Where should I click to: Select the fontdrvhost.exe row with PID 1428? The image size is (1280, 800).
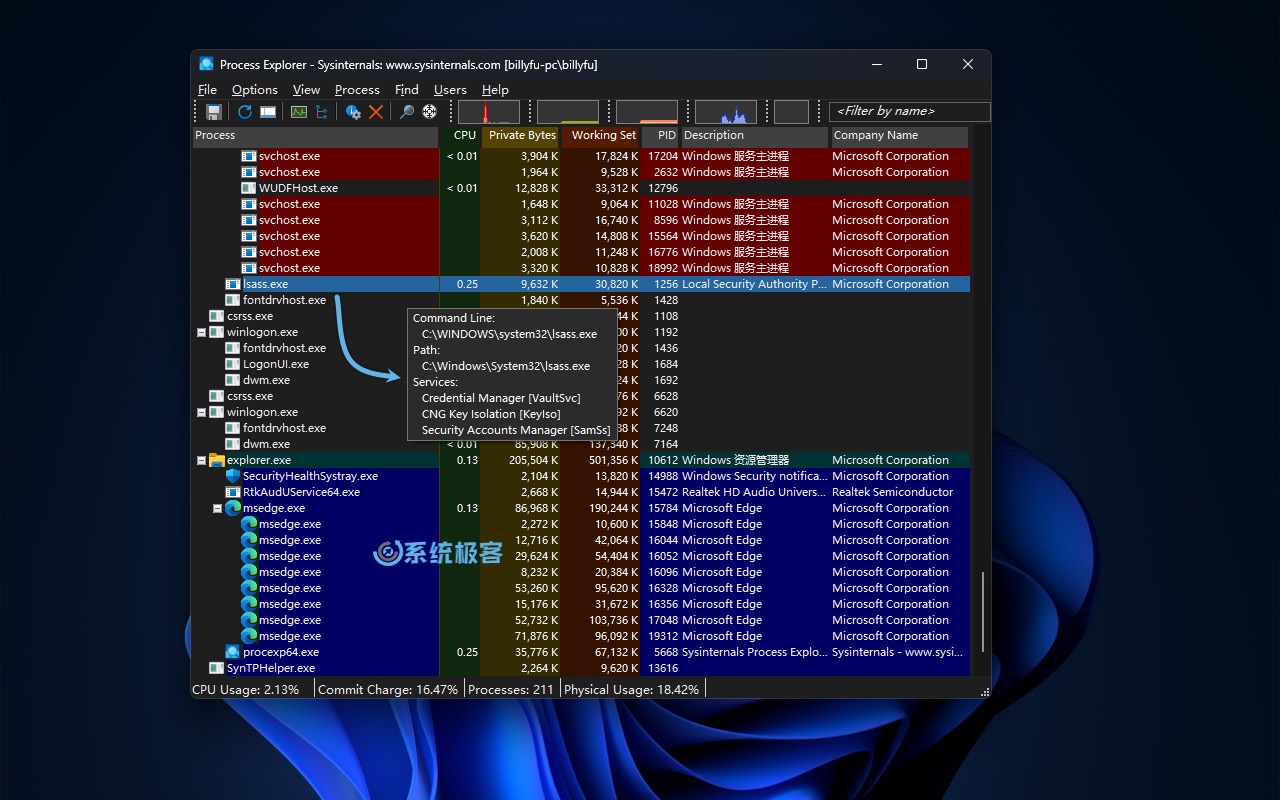pos(581,300)
